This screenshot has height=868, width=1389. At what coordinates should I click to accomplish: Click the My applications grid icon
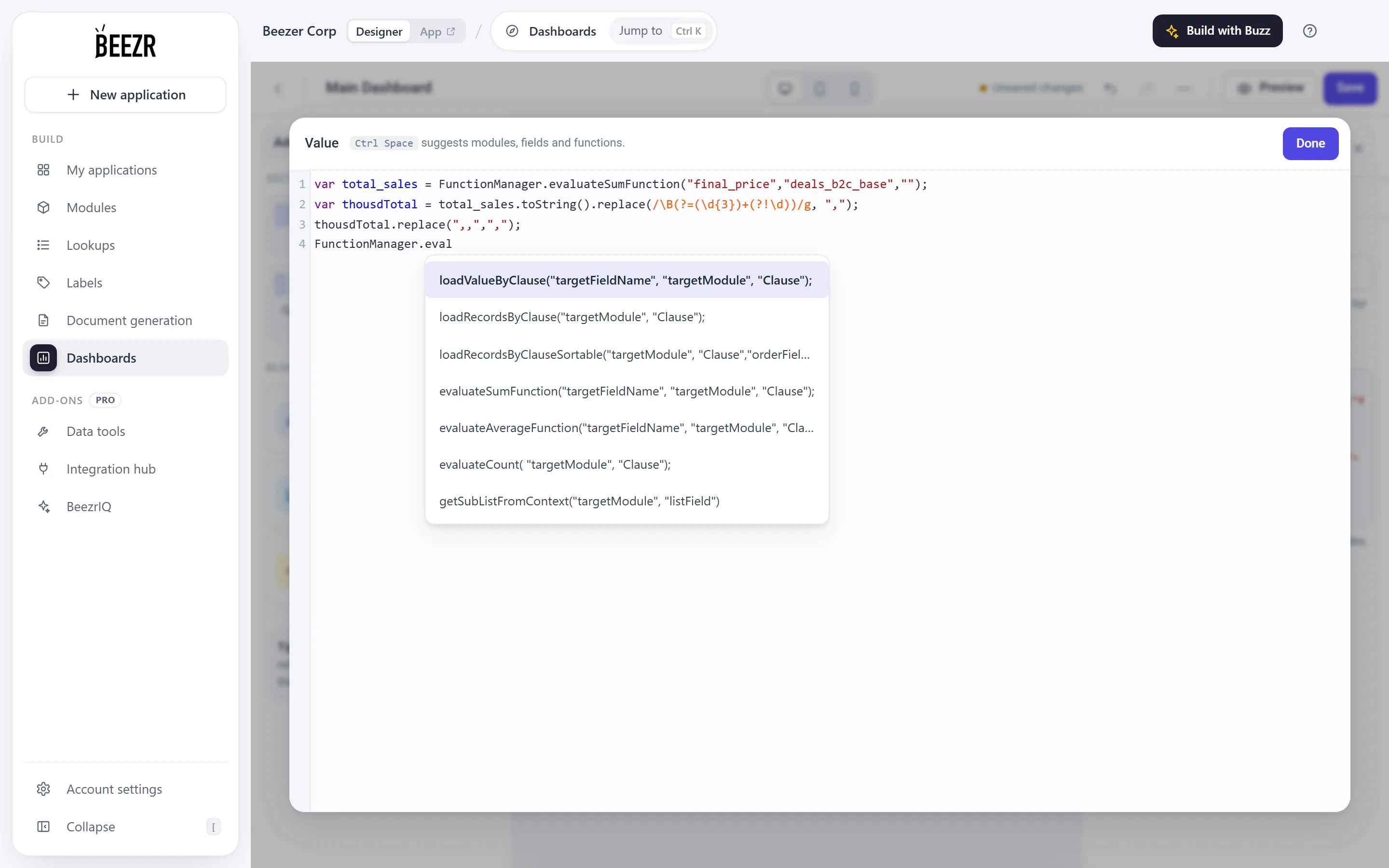43,170
